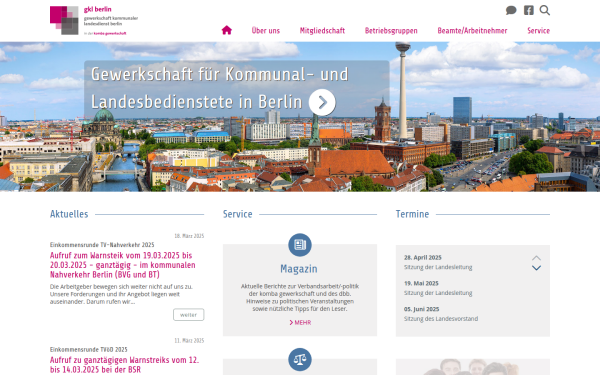
Task: Select the 28. April 2025 appointment
Action: coord(423,258)
